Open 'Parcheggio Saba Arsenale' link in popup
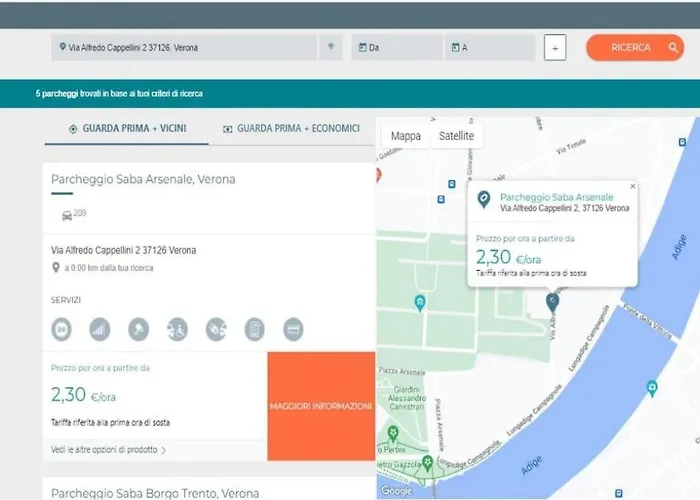This screenshot has width=700, height=500. 556,197
